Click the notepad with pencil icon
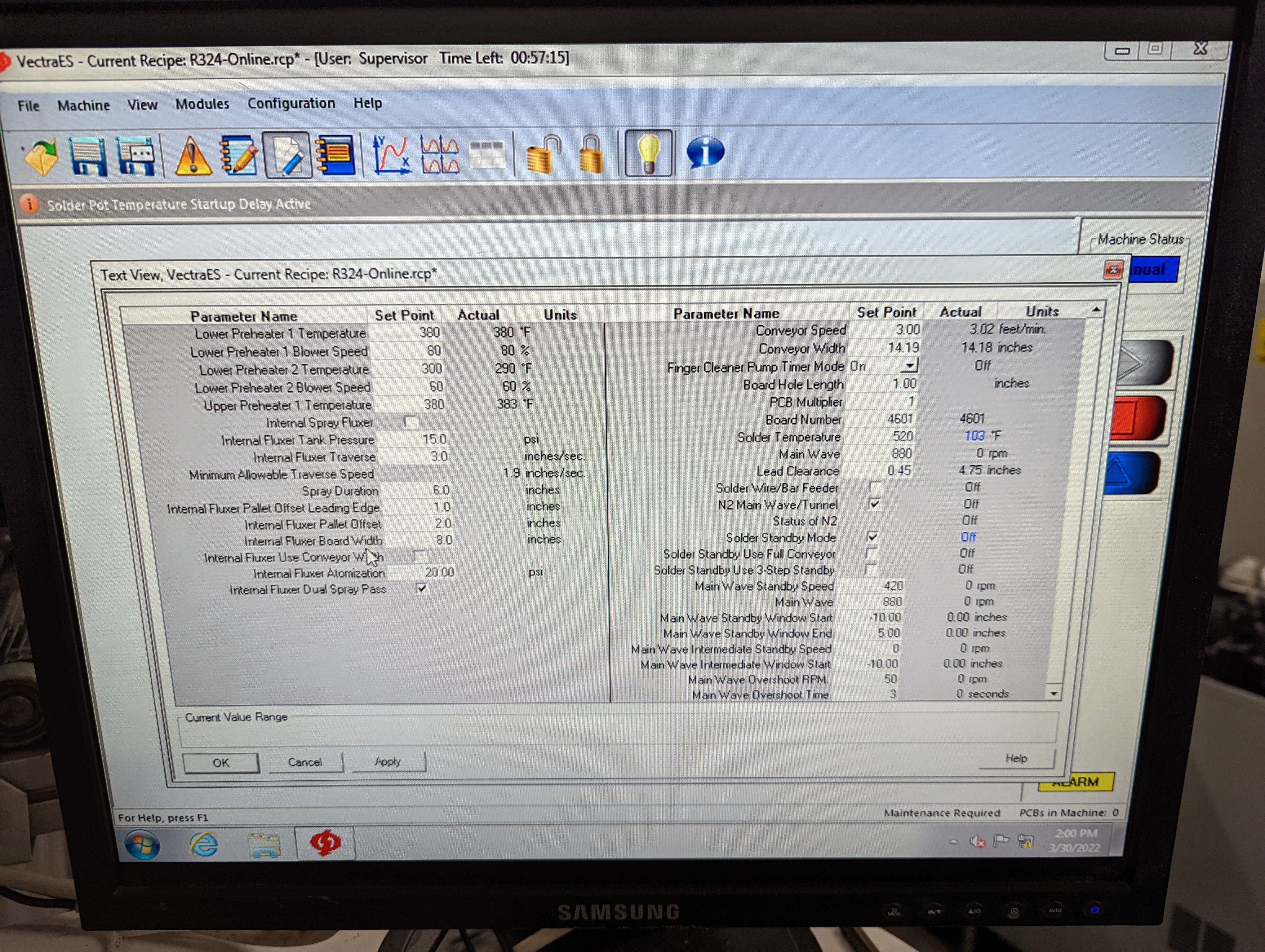1265x952 pixels. [x=238, y=156]
